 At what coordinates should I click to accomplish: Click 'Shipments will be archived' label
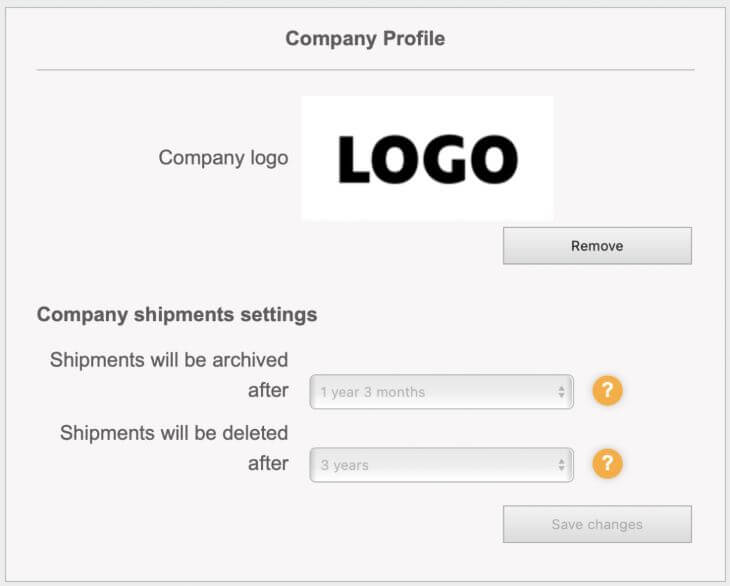(169, 360)
